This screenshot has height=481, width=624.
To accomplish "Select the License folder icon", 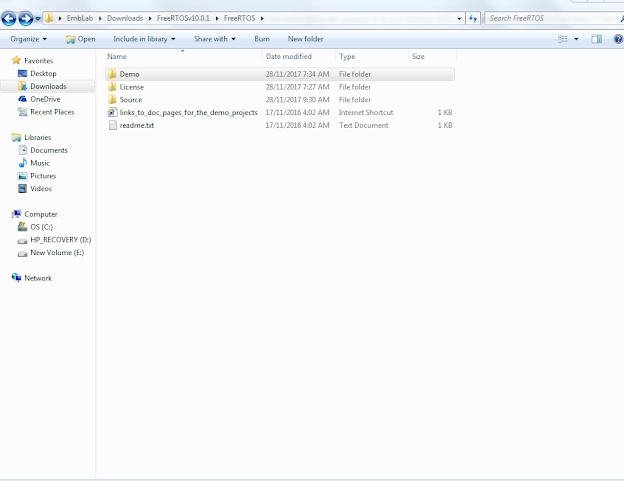I will (x=112, y=87).
